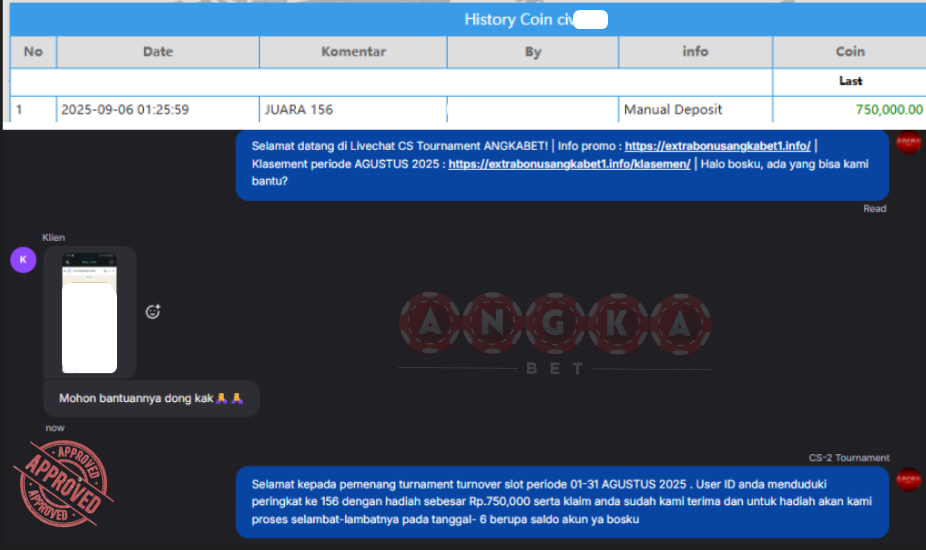The width and height of the screenshot is (926, 550).
Task: Click the 750,000.00 coin value
Action: (x=889, y=109)
